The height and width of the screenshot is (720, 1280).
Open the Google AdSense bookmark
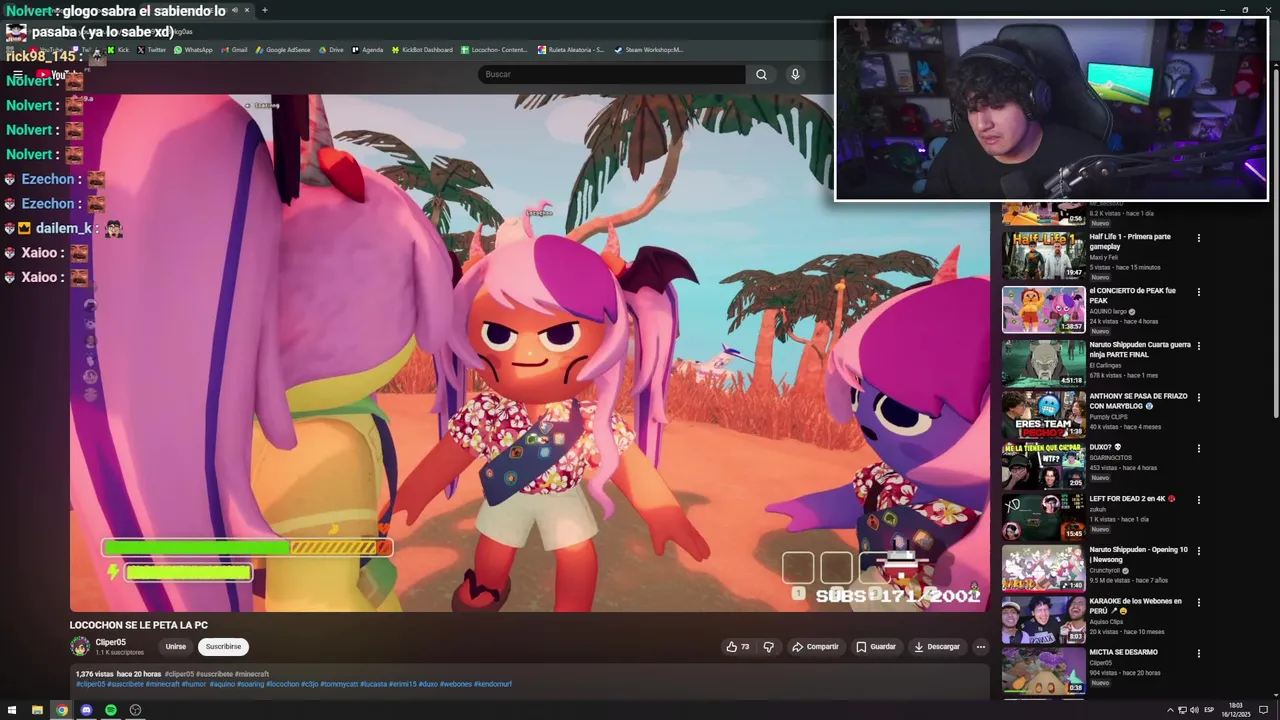(282, 49)
